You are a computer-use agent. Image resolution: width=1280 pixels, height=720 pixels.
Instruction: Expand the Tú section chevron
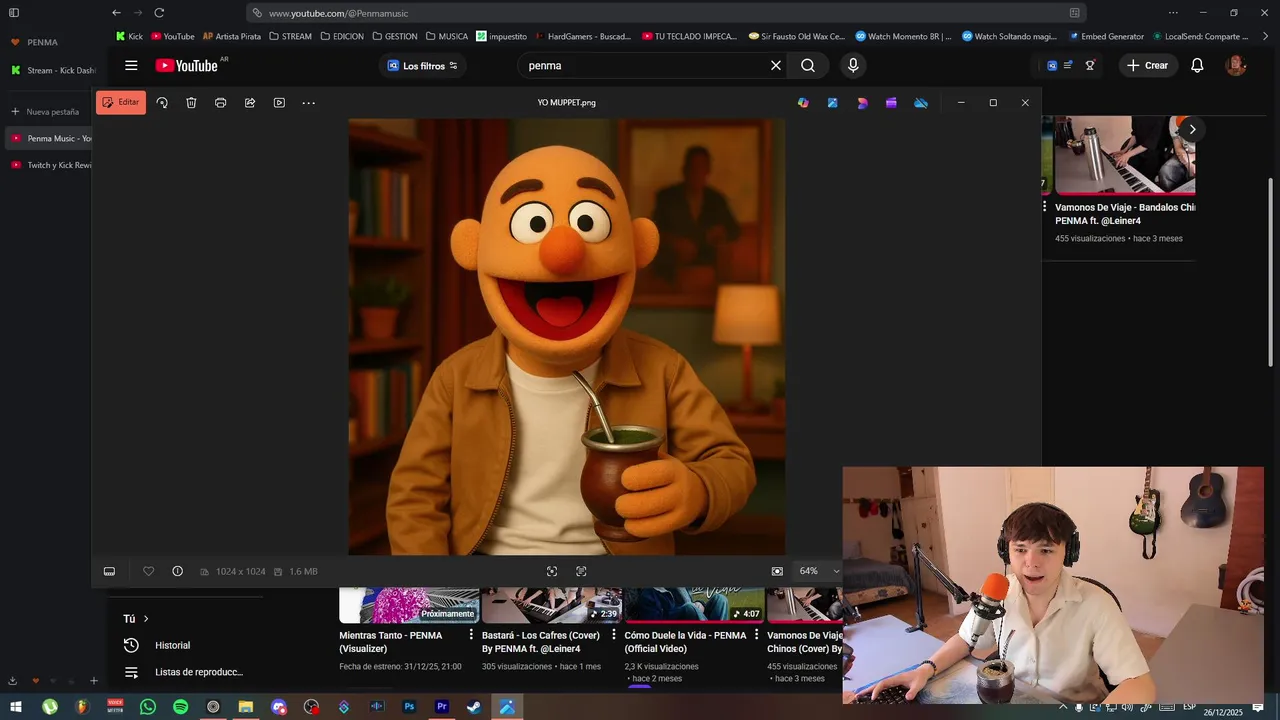(146, 619)
